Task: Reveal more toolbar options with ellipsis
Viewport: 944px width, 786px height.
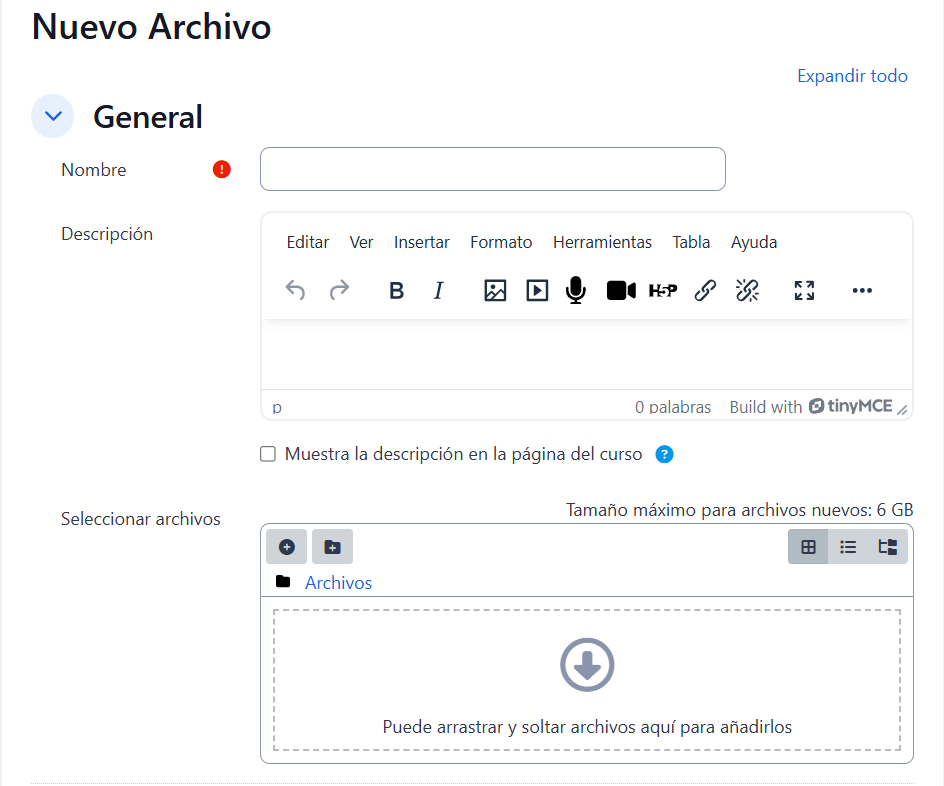Action: pos(862,291)
